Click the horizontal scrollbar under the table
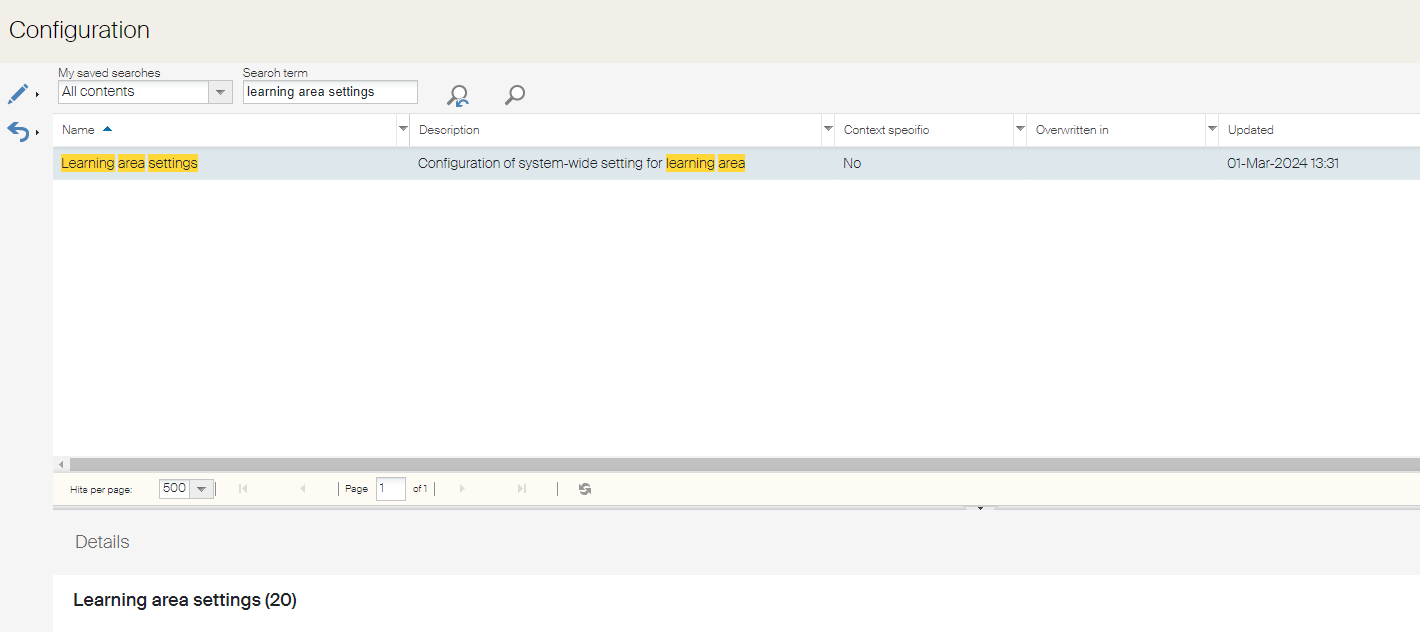The image size is (1420, 632). pyautogui.click(x=700, y=465)
